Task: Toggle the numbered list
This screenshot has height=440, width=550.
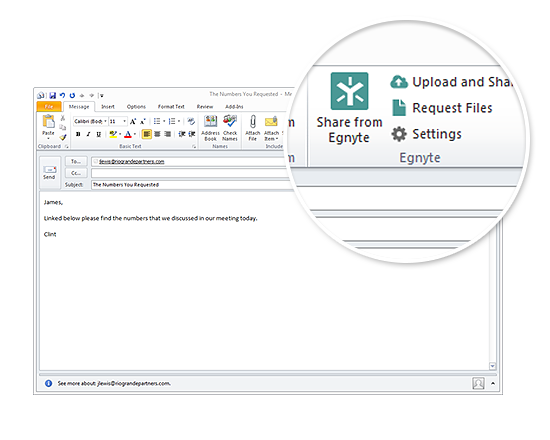Action: click(172, 121)
